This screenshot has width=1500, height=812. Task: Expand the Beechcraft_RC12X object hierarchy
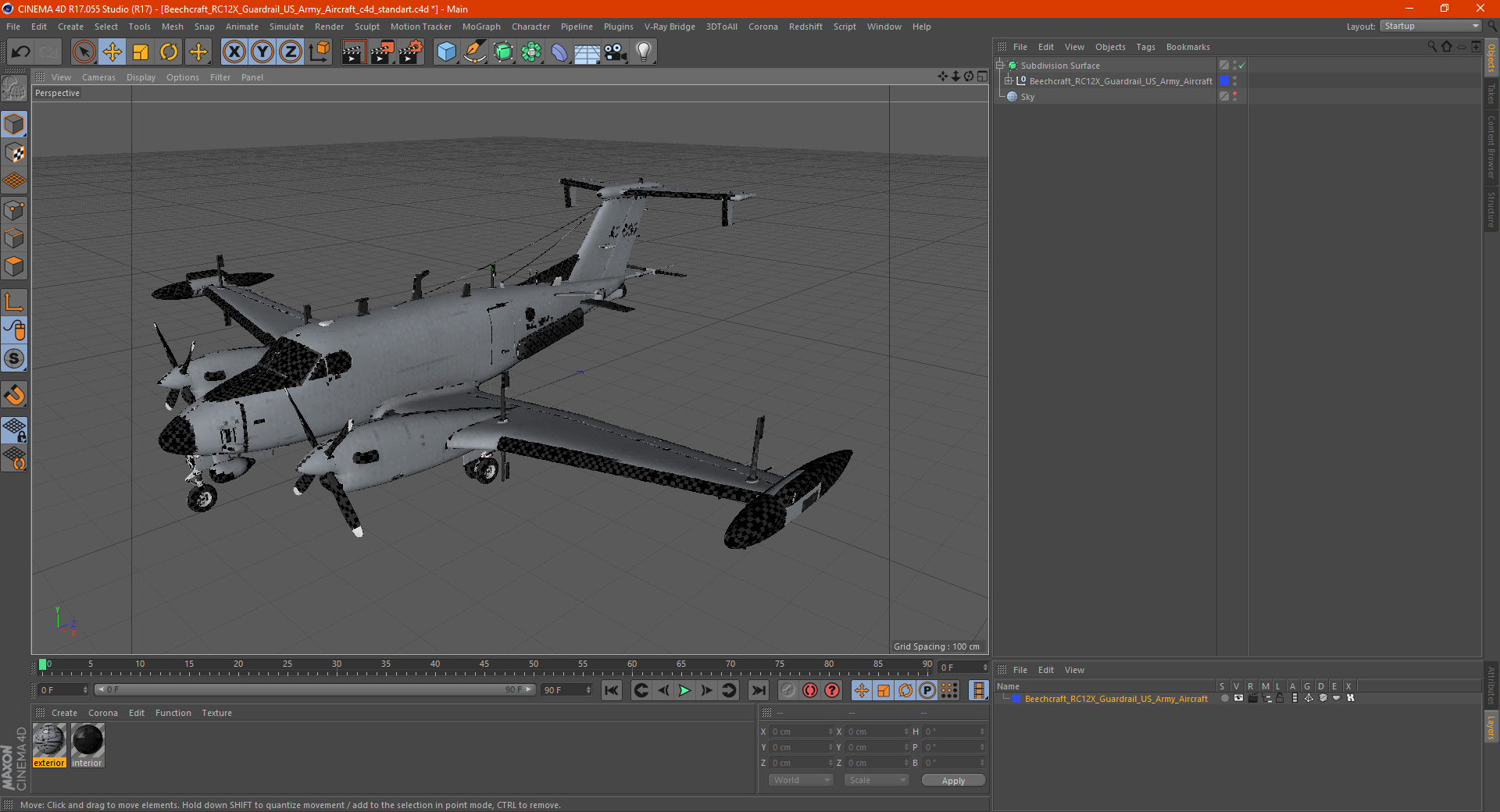[1009, 81]
